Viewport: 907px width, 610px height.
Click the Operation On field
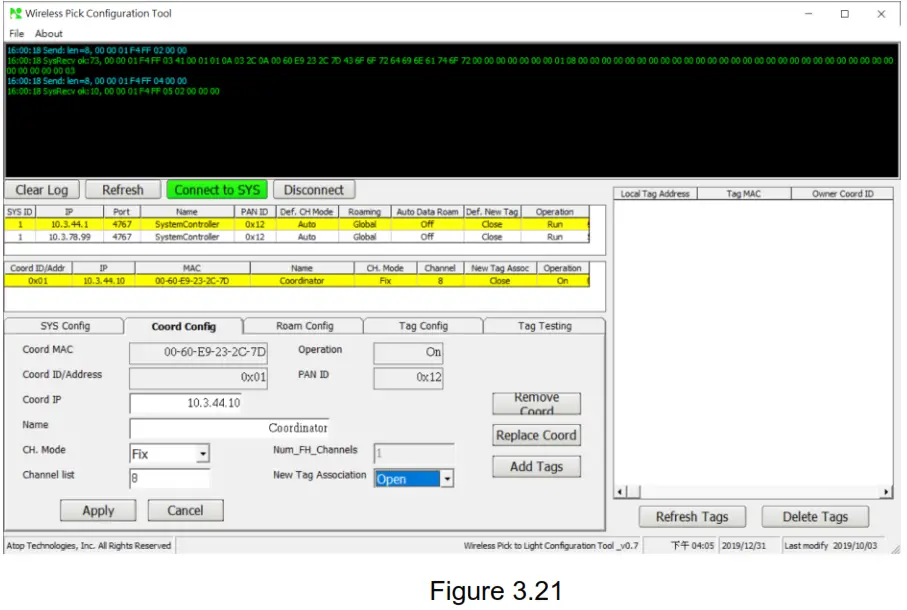click(408, 352)
